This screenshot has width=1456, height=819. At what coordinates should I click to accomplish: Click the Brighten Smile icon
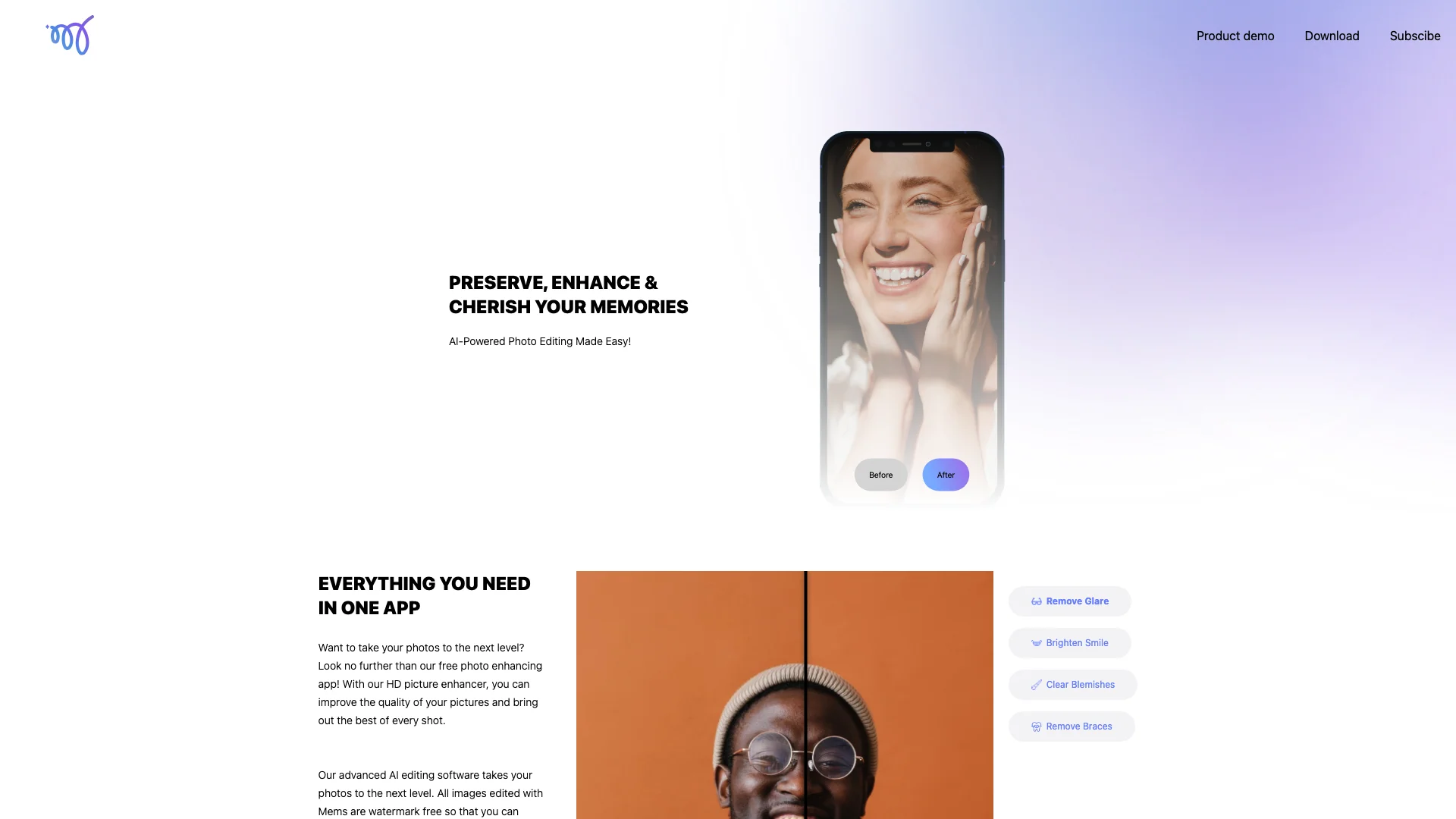tap(1036, 643)
